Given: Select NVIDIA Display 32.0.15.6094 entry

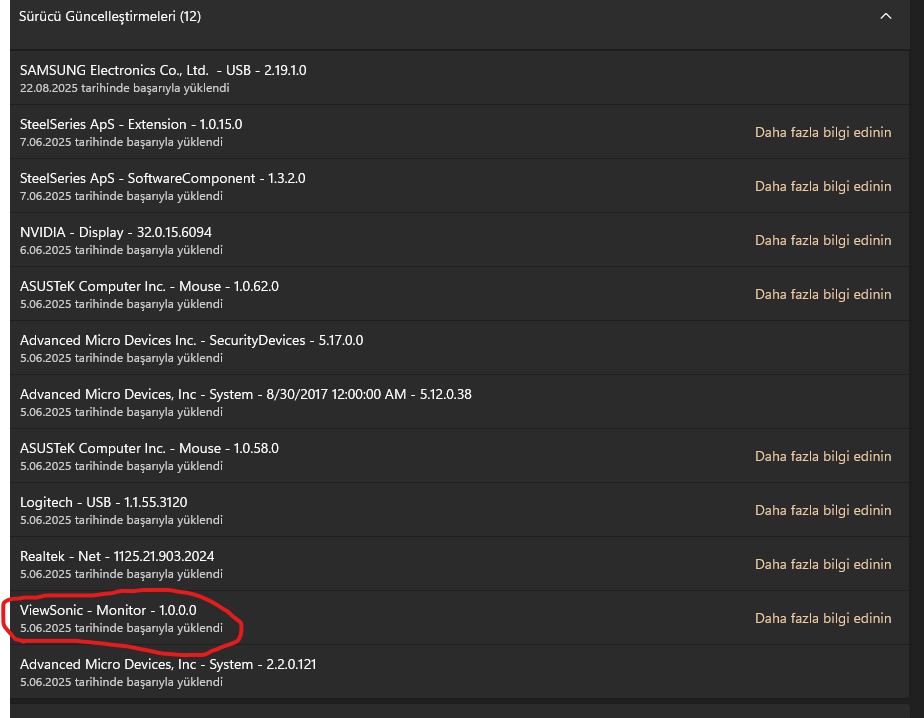Looking at the screenshot, I should click(460, 241).
